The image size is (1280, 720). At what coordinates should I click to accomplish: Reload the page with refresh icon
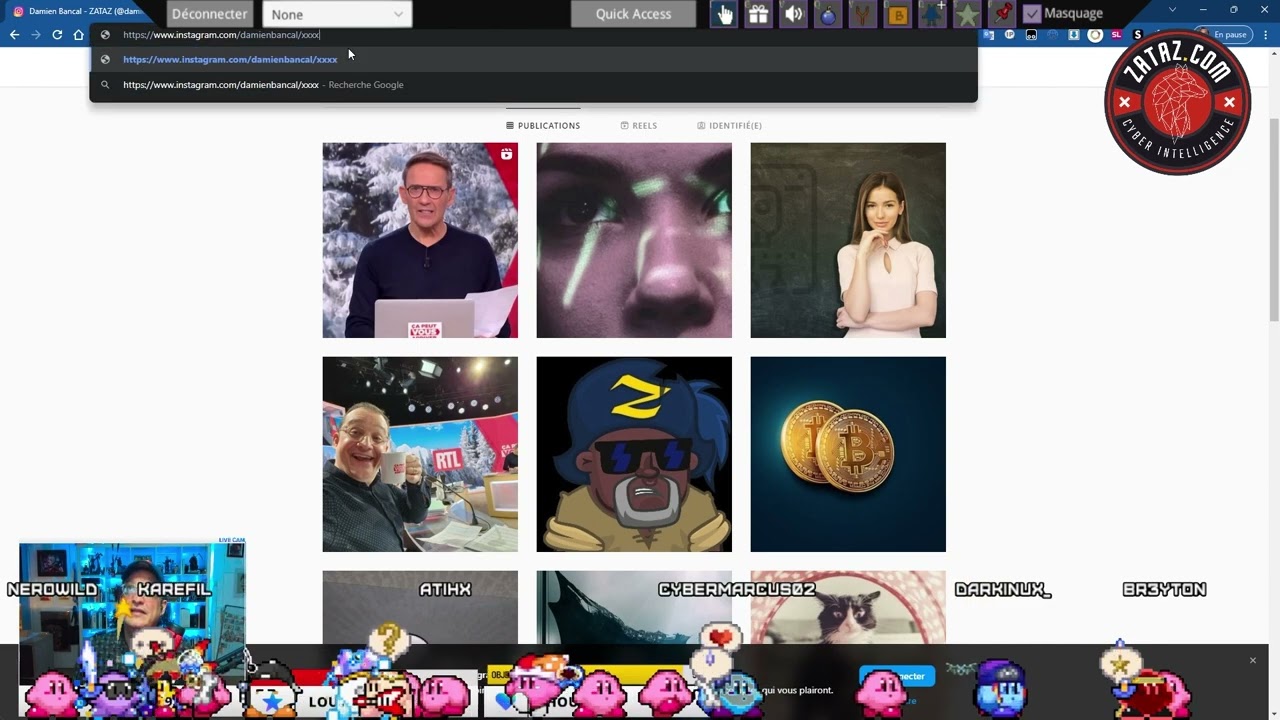pyautogui.click(x=57, y=35)
